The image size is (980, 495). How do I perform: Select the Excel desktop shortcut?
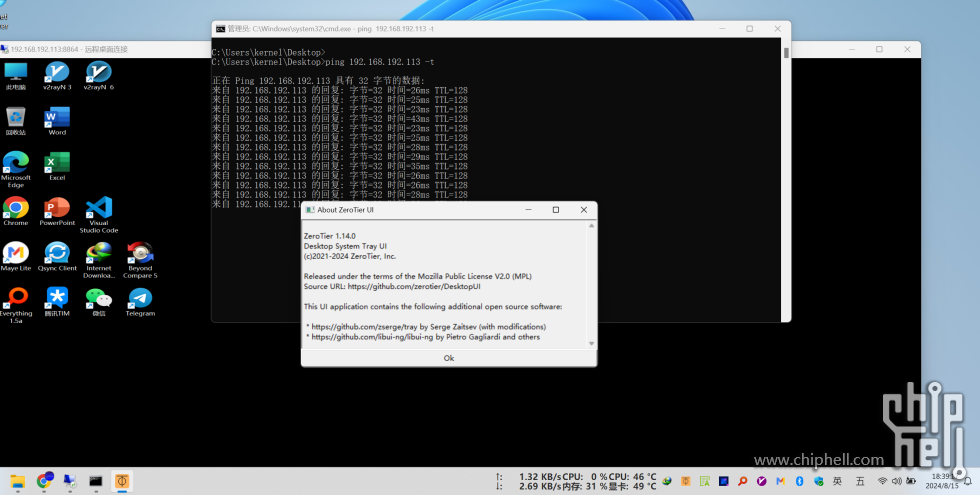click(57, 166)
